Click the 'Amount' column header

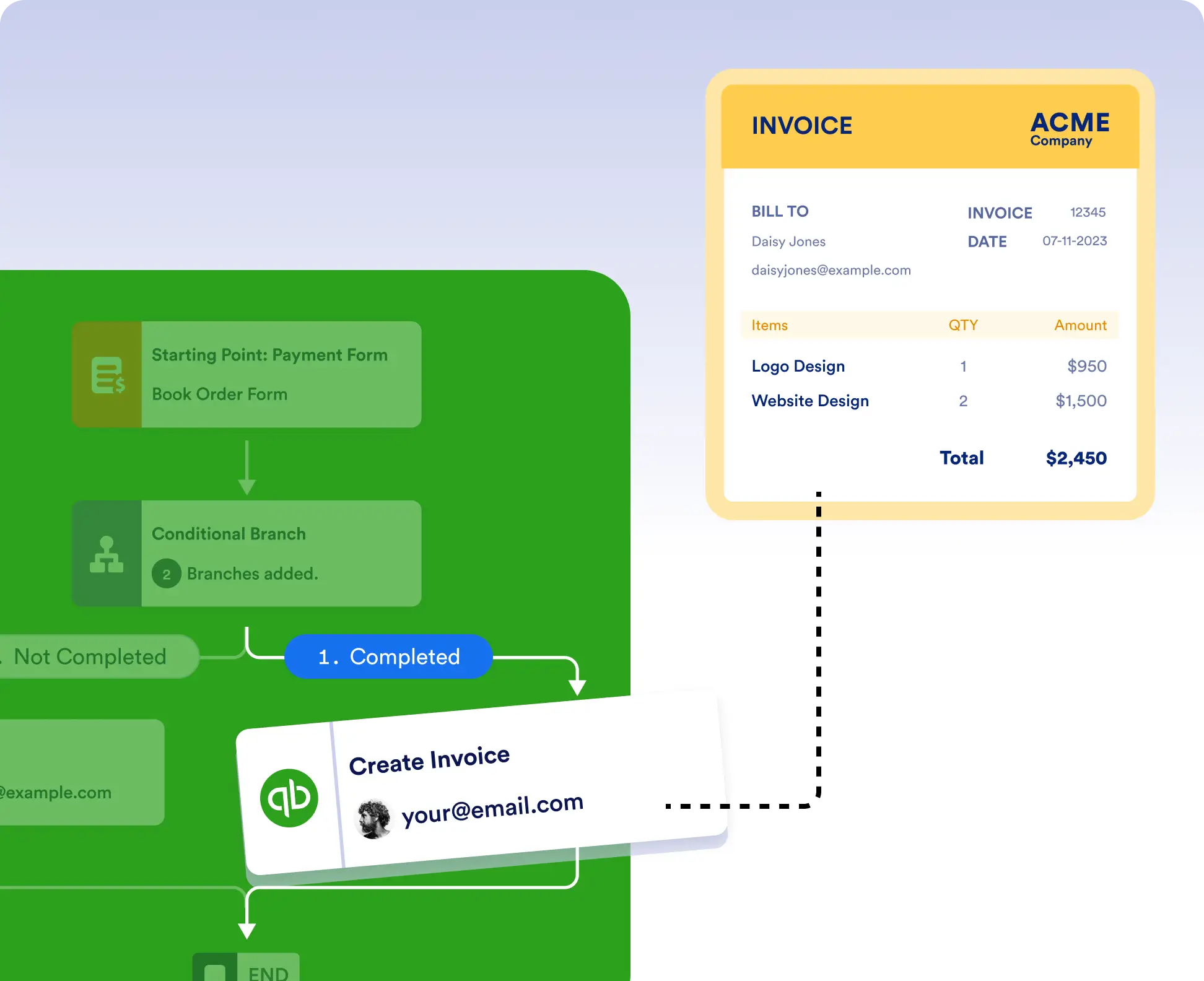pos(1081,325)
